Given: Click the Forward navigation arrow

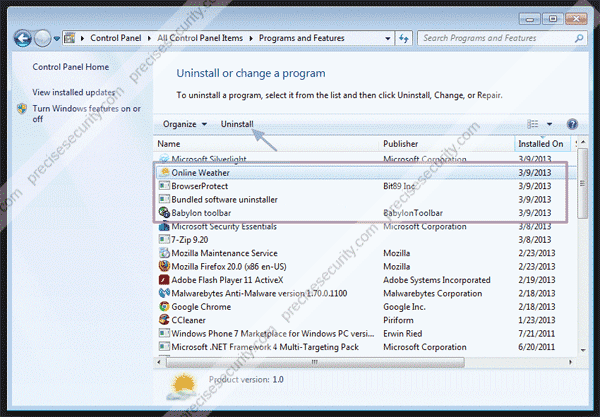Looking at the screenshot, I should (x=42, y=39).
